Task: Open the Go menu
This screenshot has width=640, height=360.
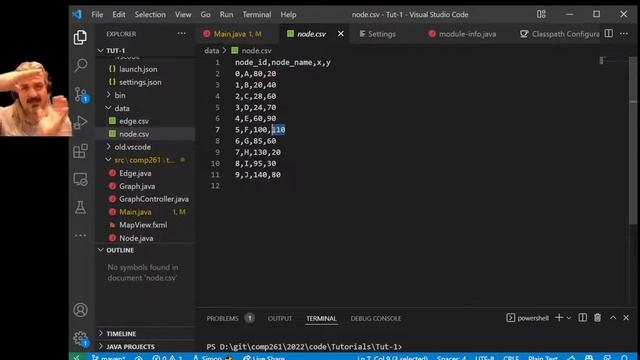Action: 205,14
